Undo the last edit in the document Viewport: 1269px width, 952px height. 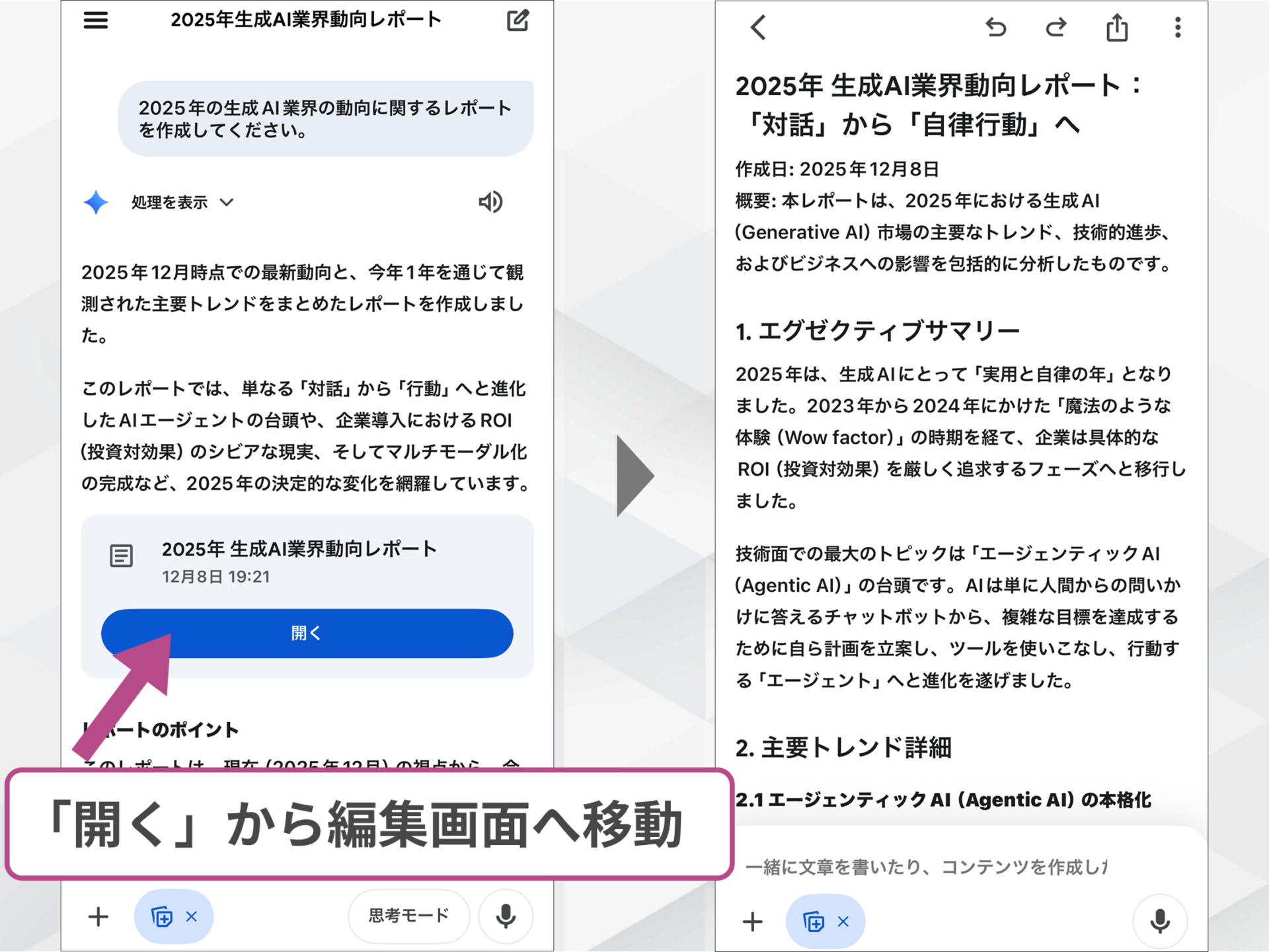coord(996,28)
